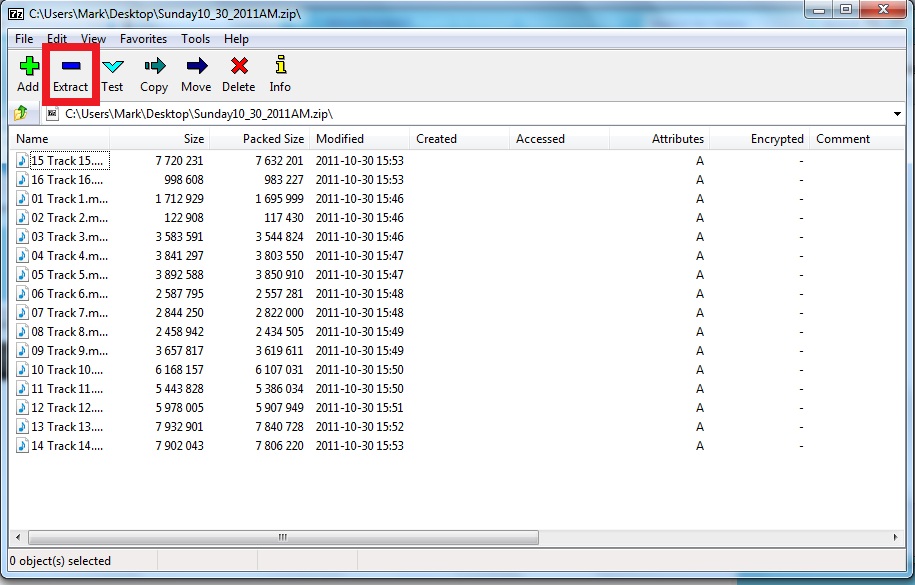Viewport: 915px width, 585px height.
Task: Click the red Delete toolbar icon
Action: coord(238,67)
